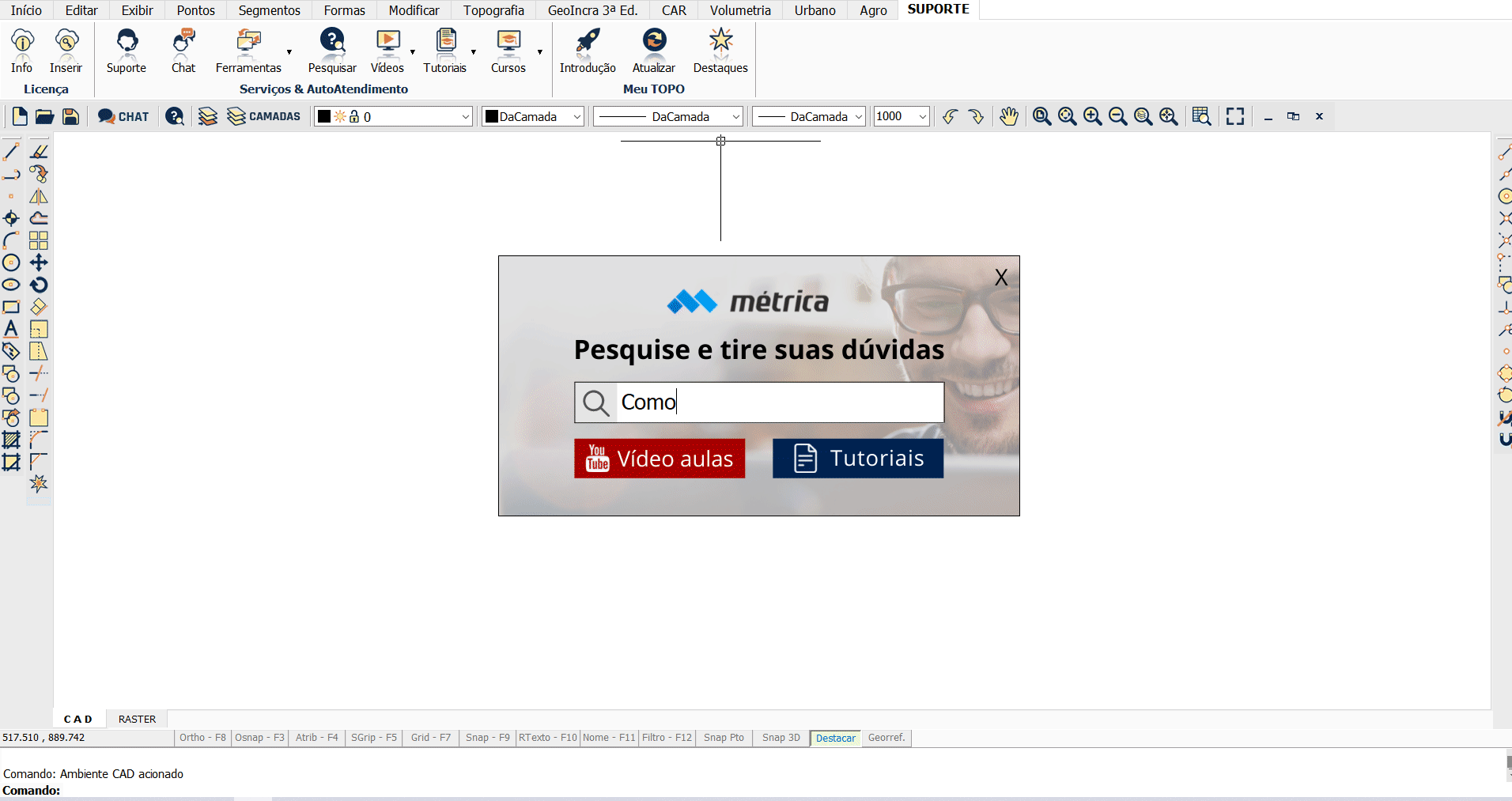Open the DaCamada color swatch selector
1512x801 pixels.
[533, 117]
